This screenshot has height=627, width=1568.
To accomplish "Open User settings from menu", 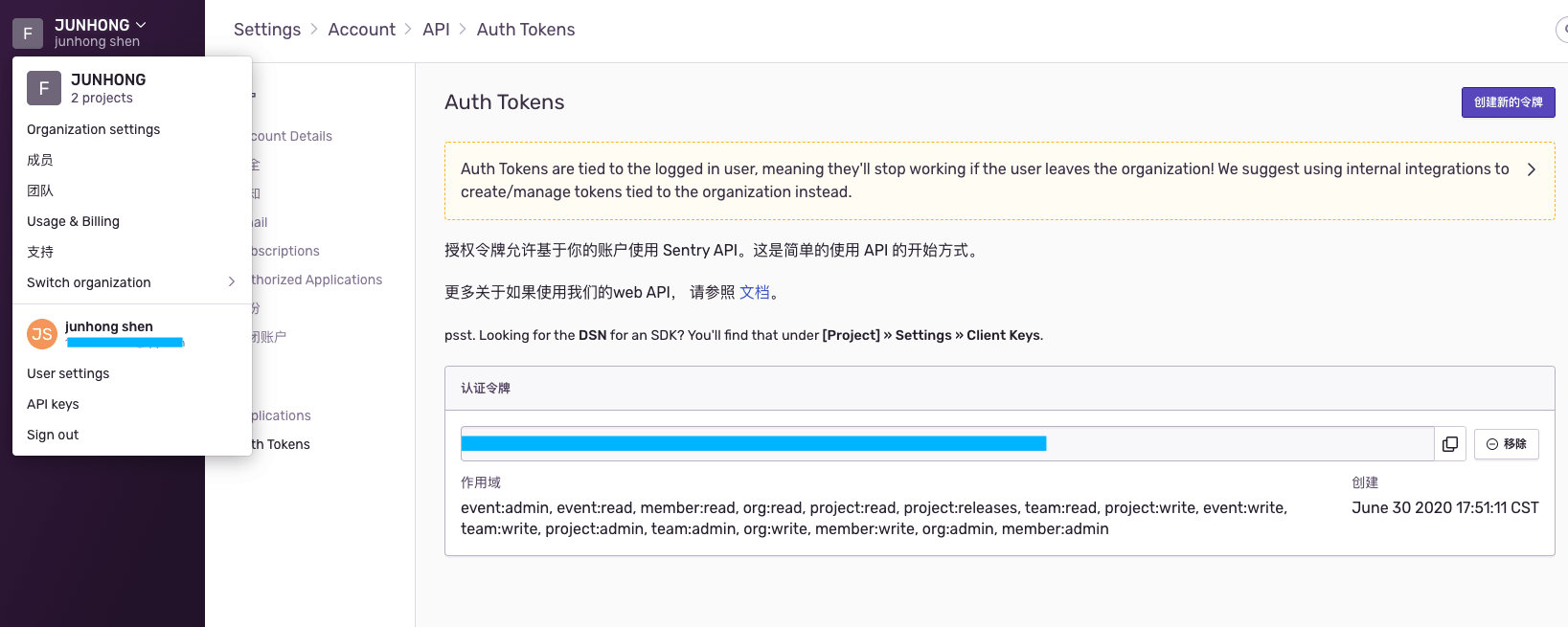I will point(68,373).
